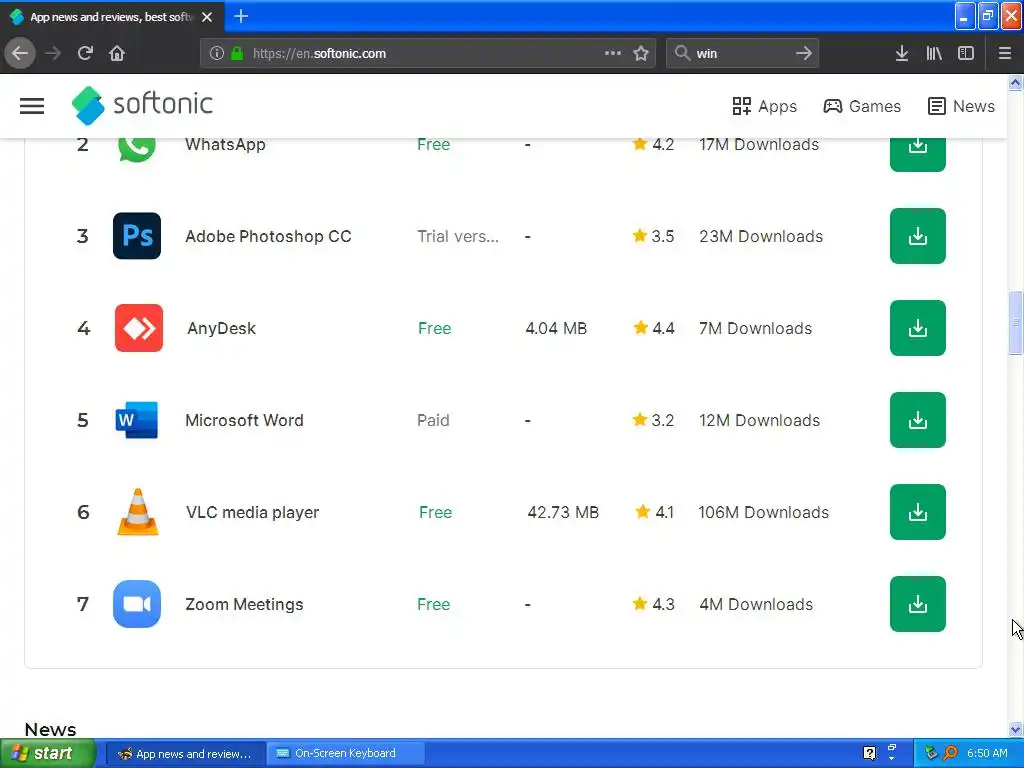Click the help question mark tray icon
The height and width of the screenshot is (768, 1024).
(x=869, y=753)
